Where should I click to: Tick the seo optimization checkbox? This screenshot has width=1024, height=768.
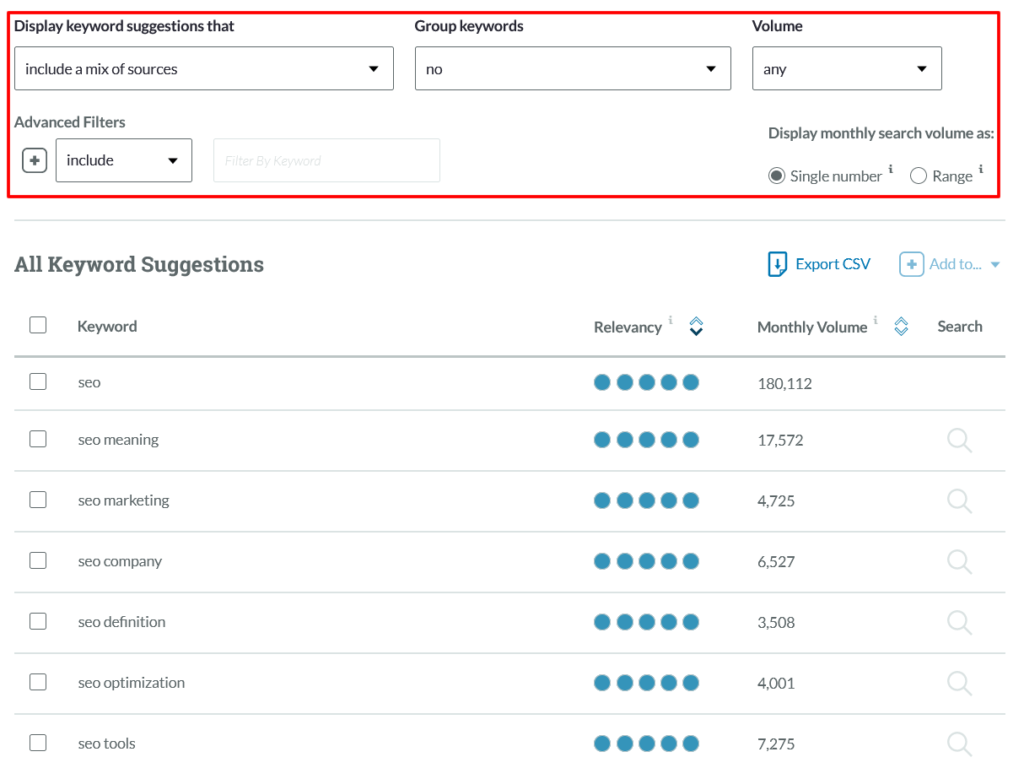(x=38, y=682)
